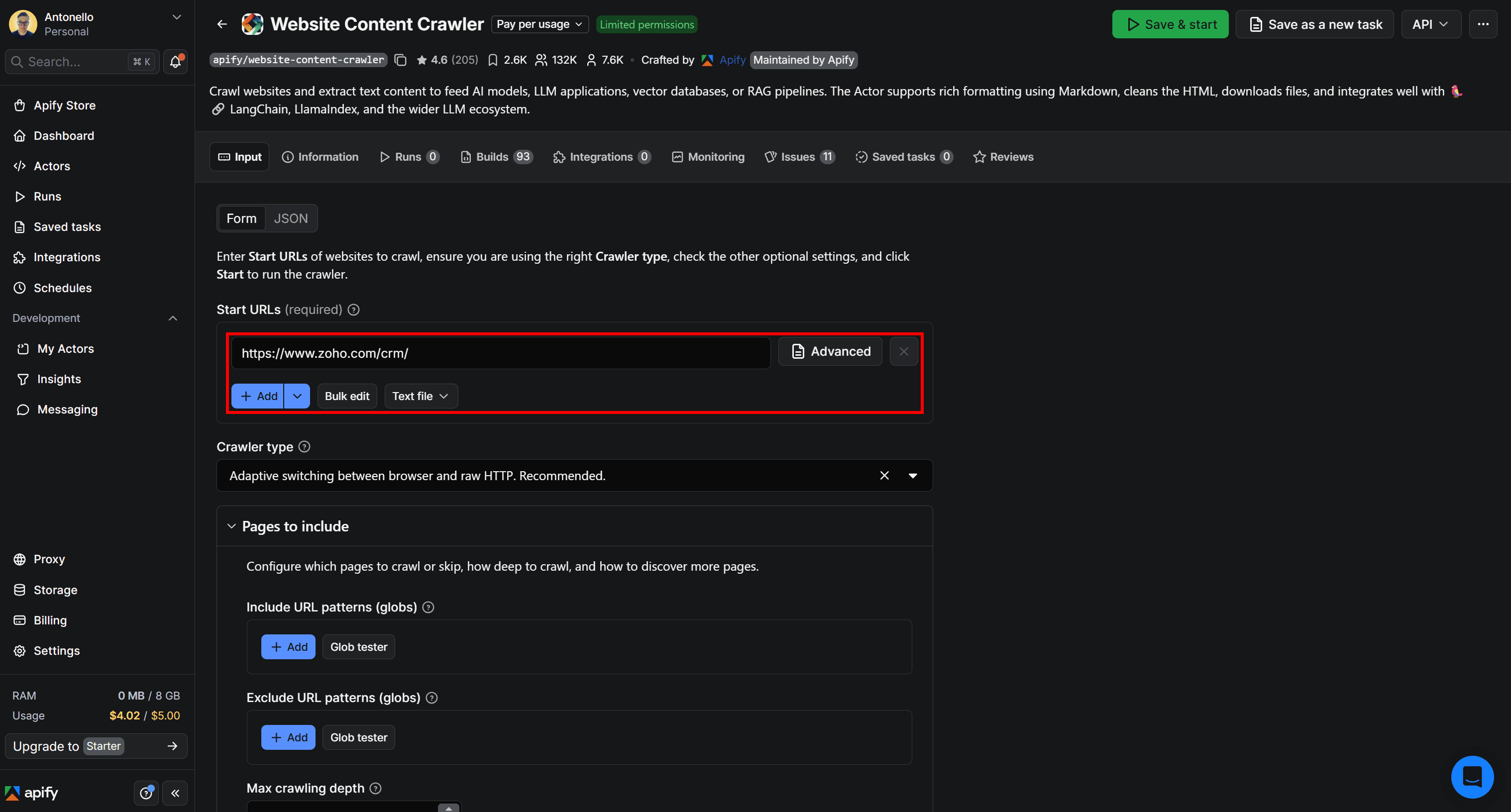Show help for Include URL patterns
1511x812 pixels.
tap(428, 608)
